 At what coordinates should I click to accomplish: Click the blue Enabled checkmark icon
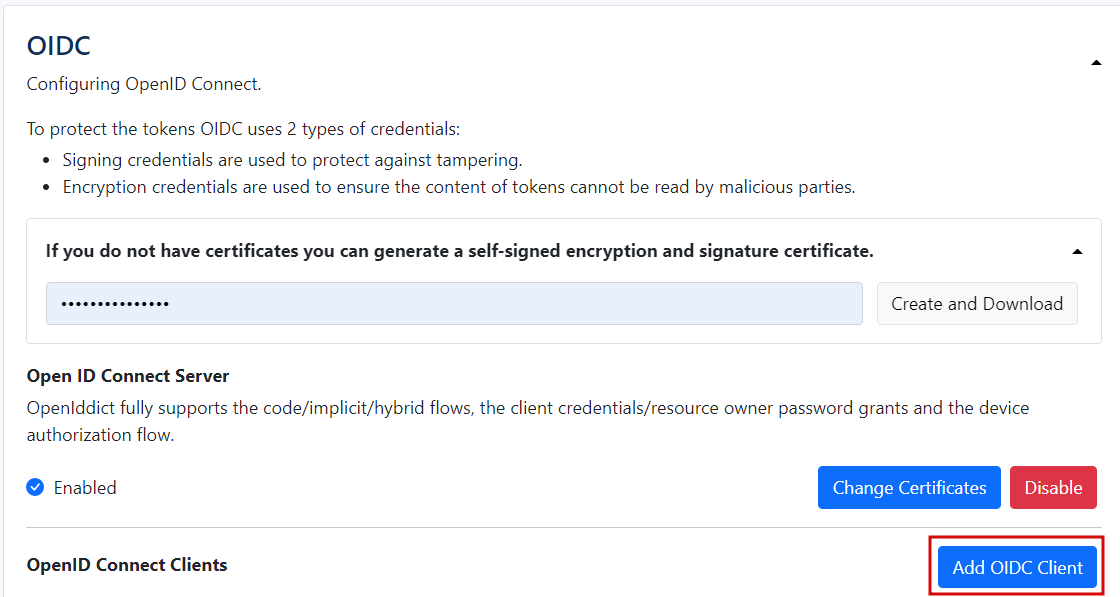35,488
